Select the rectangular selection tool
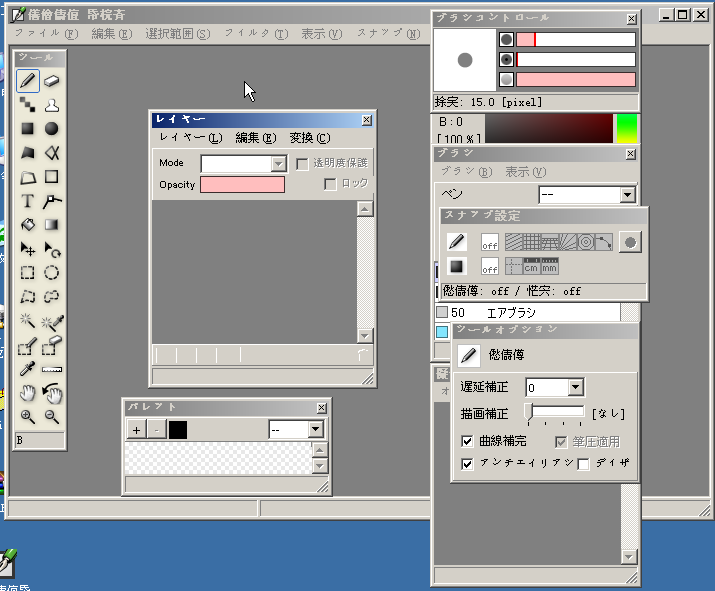This screenshot has height=591, width=715. 27,273
